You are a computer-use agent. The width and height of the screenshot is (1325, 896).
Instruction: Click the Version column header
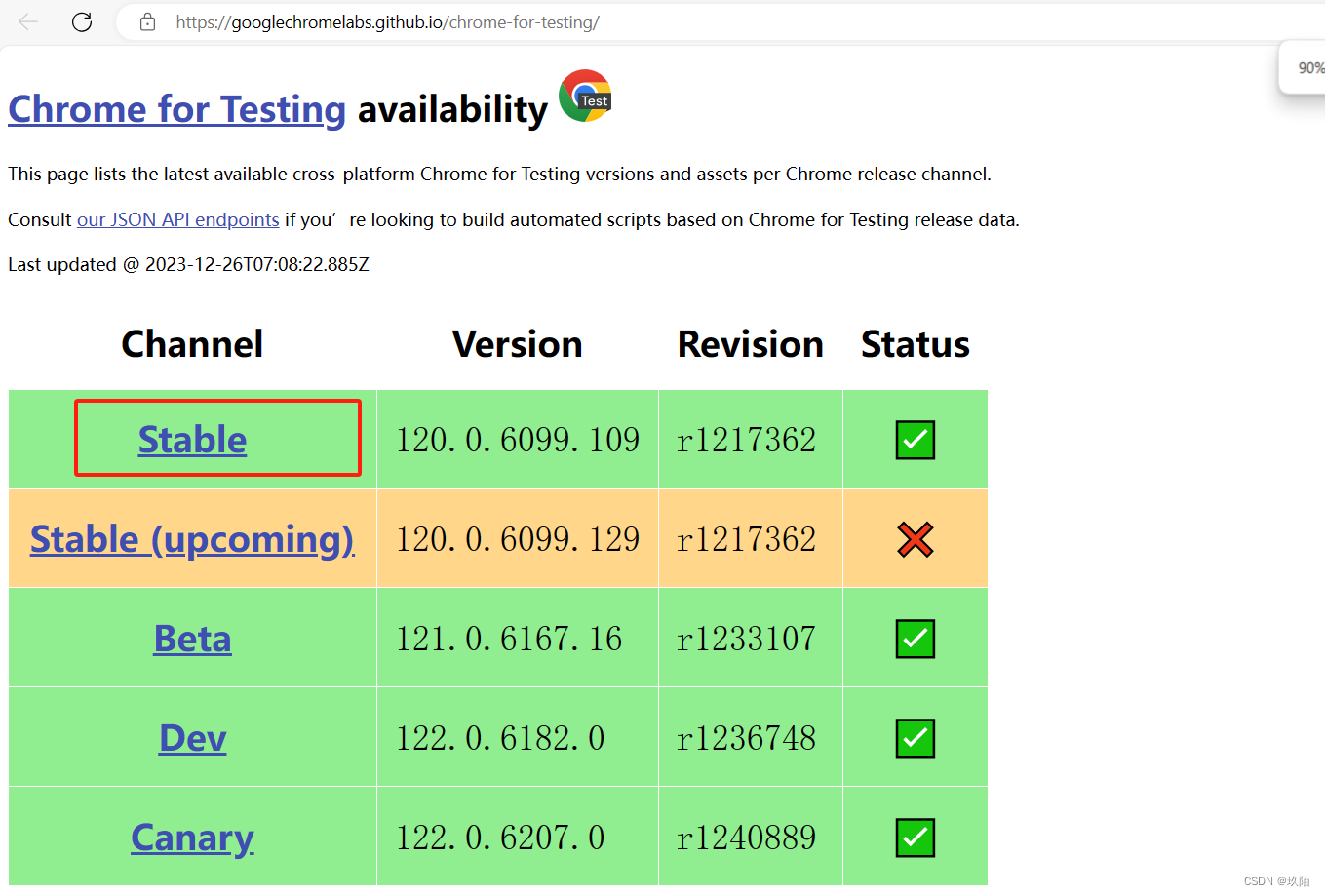pos(518,344)
